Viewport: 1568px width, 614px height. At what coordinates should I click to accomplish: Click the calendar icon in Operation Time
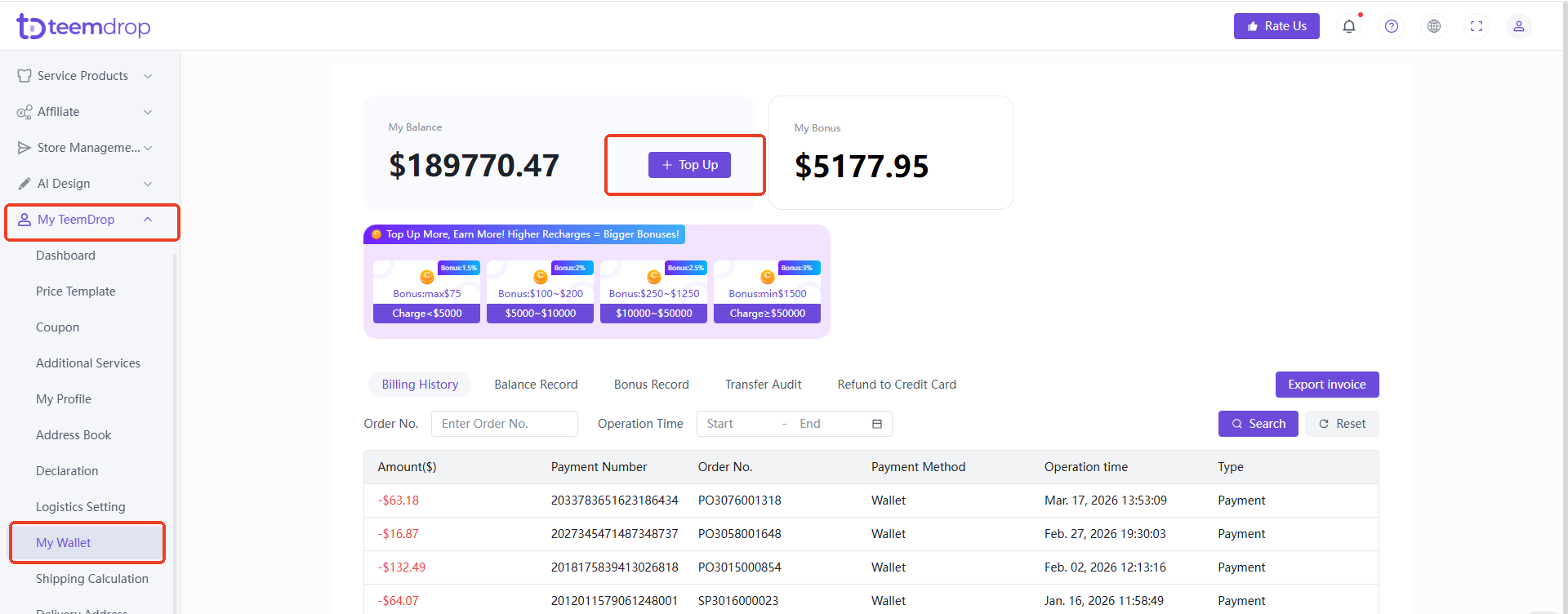point(877,424)
